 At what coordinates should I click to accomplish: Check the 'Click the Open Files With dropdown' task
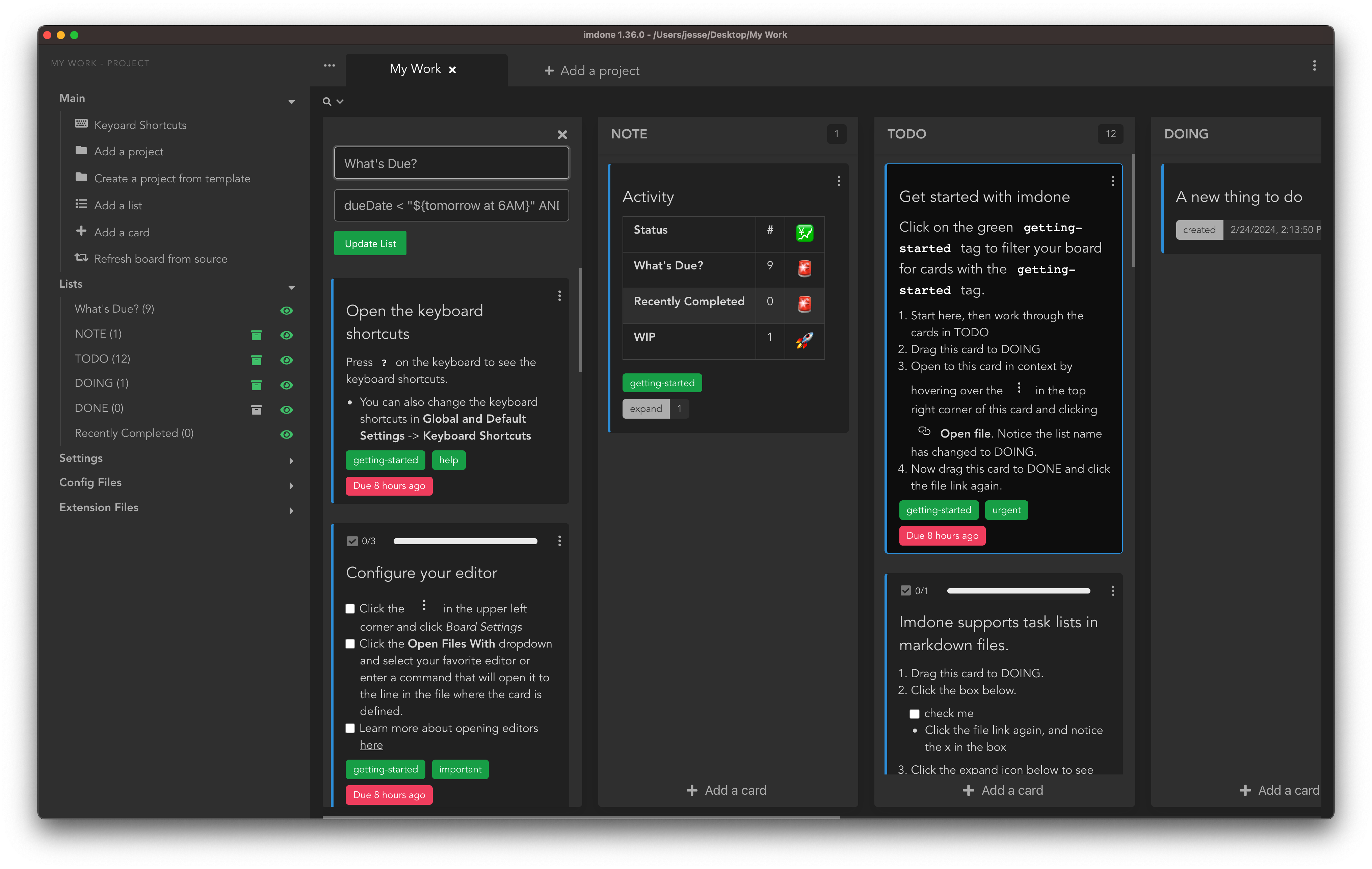pos(350,644)
